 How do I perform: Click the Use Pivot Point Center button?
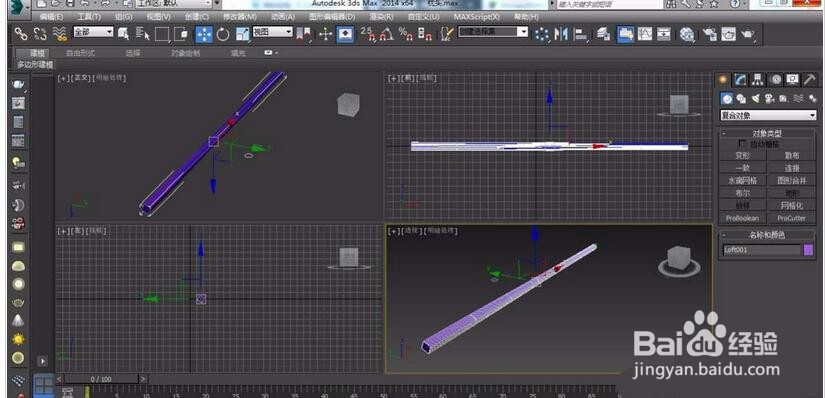pos(303,34)
